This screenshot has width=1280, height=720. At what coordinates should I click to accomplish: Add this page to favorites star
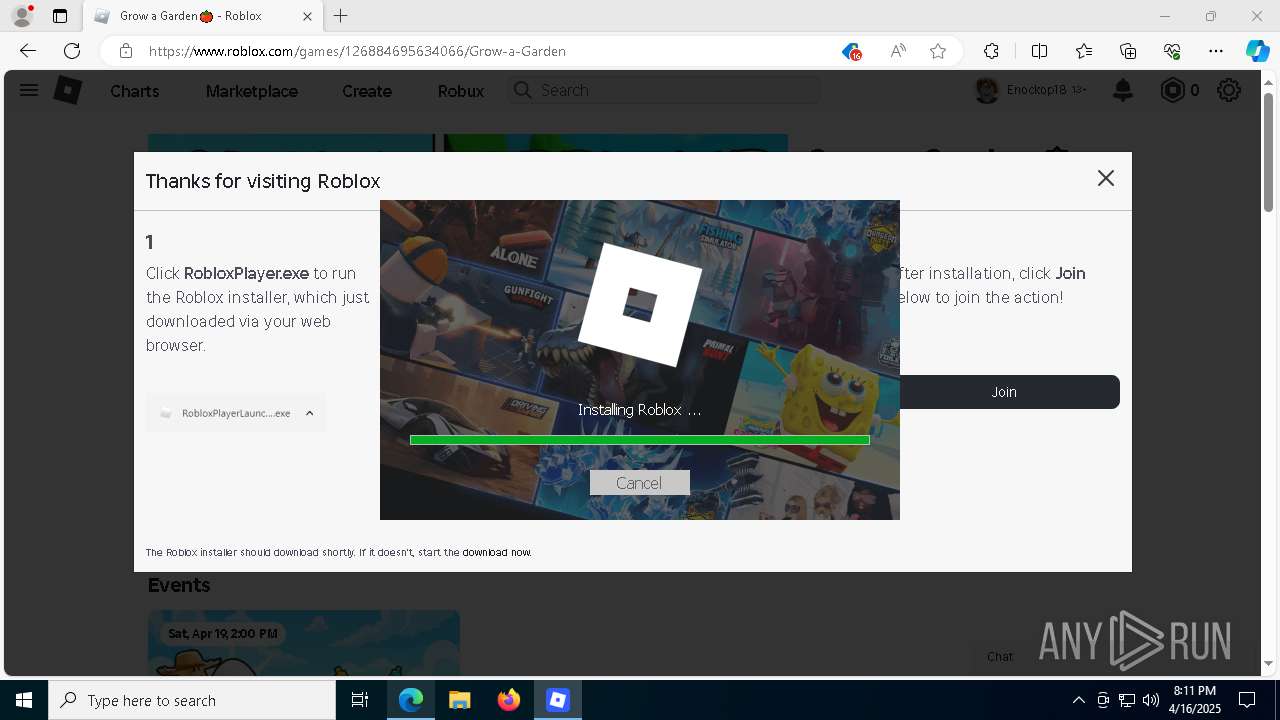pos(938,51)
